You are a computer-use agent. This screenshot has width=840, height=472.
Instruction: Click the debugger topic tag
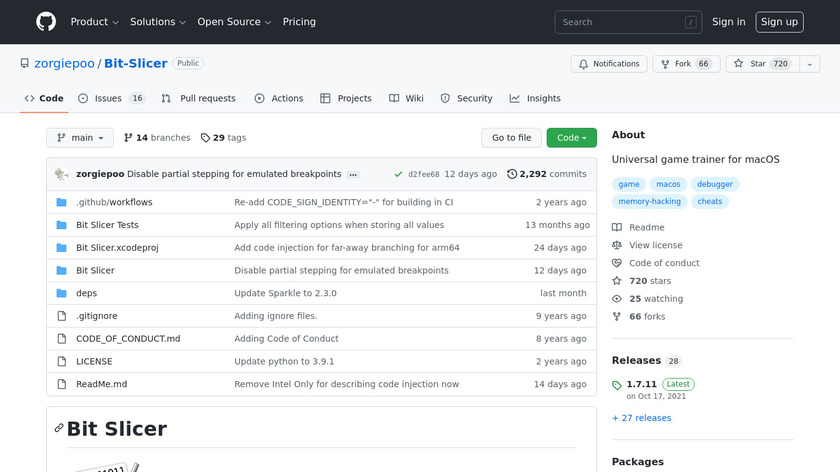pyautogui.click(x=715, y=184)
